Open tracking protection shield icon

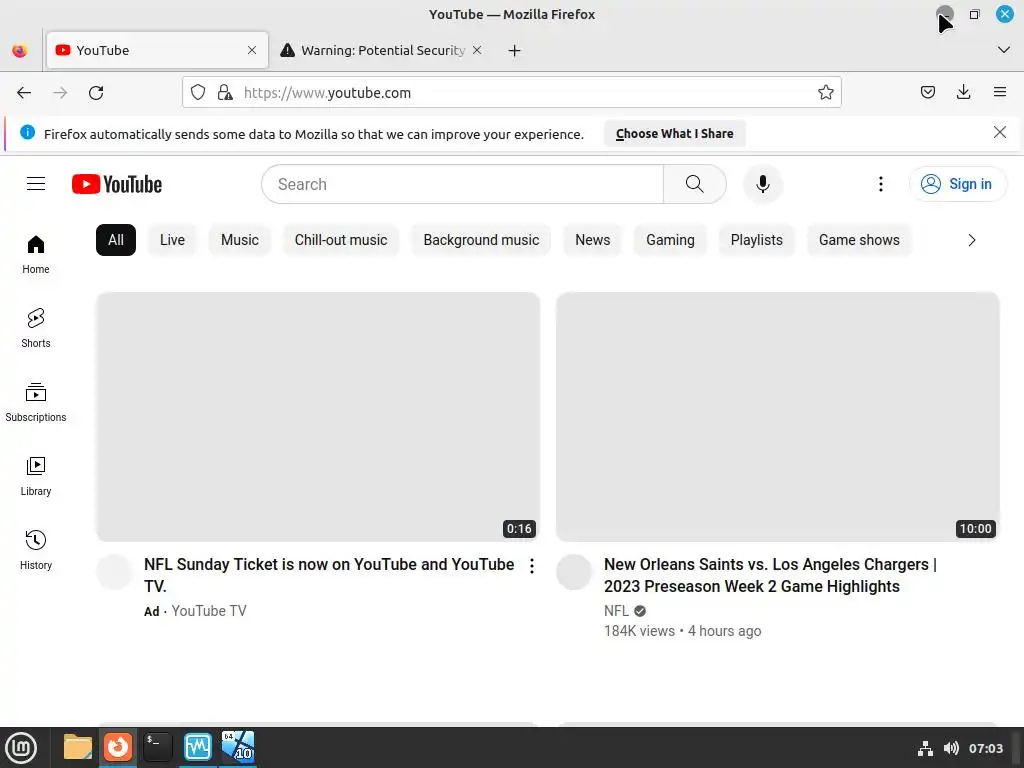coord(198,93)
